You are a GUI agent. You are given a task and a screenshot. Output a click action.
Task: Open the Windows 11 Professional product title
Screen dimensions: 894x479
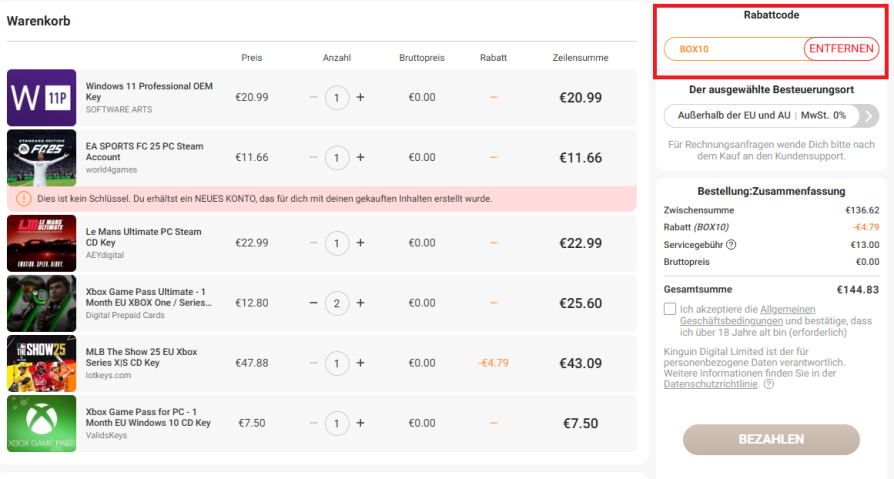click(x=149, y=91)
